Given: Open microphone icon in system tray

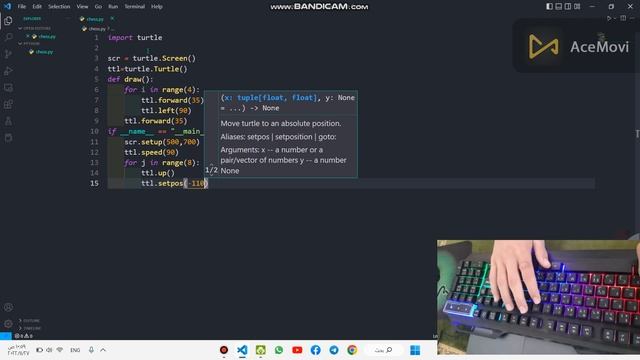Looking at the screenshot, I should point(91,350).
